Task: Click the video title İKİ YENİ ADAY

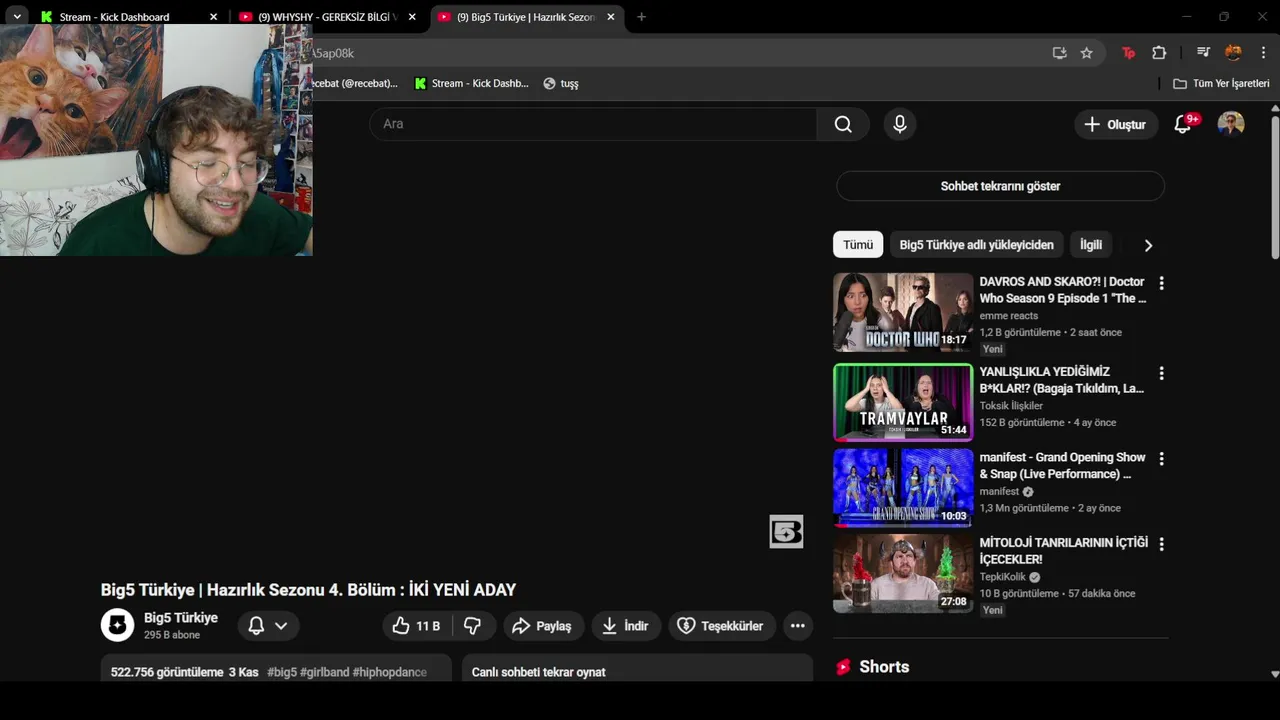Action: click(x=308, y=590)
